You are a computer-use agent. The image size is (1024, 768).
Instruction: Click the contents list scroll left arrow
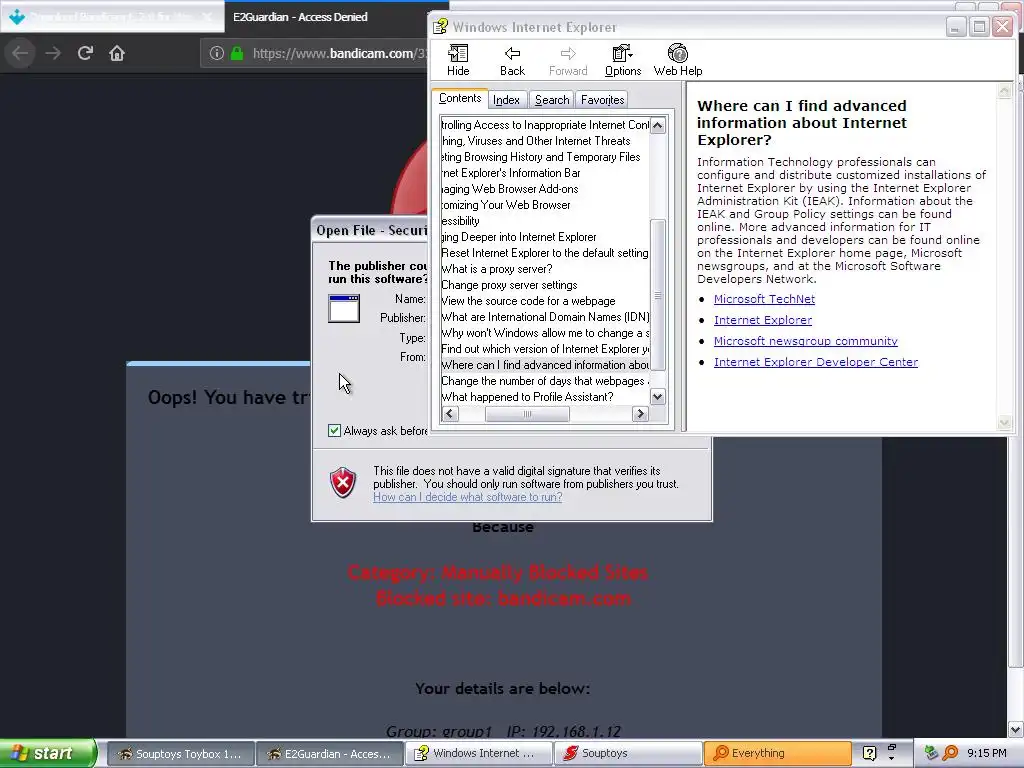pos(449,413)
